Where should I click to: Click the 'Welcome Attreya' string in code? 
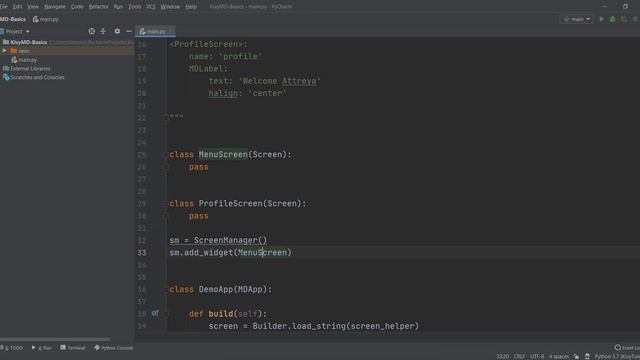click(280, 81)
